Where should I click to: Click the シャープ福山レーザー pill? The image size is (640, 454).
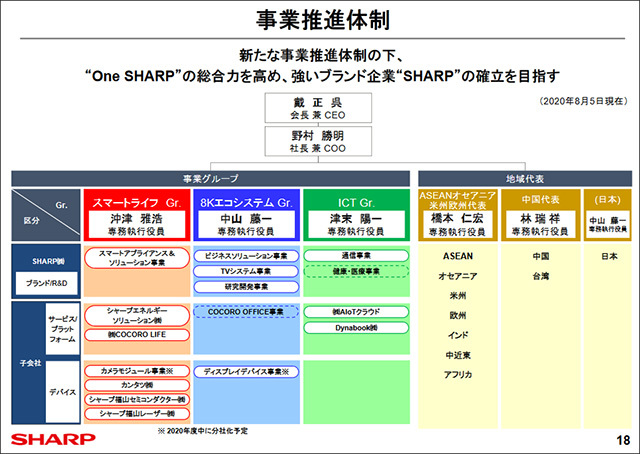(x=137, y=414)
